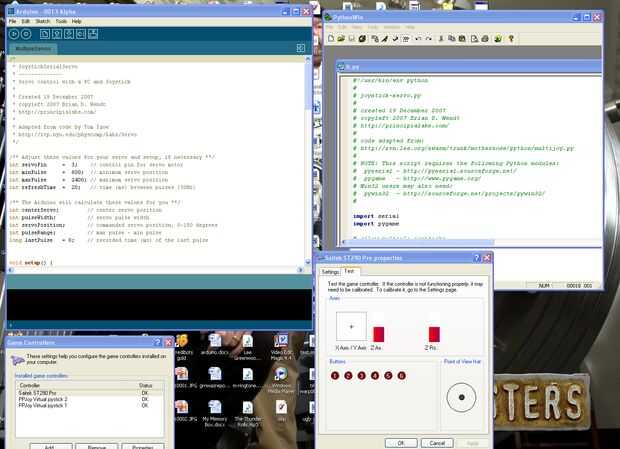Switch to the Settings tab in Saitek properties
Viewport: 620px width, 449px height.
click(330, 272)
